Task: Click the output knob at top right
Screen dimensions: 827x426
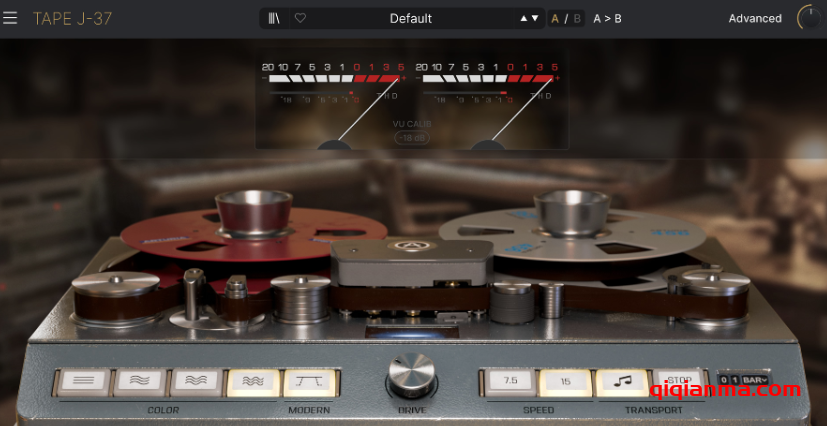Action: point(812,18)
